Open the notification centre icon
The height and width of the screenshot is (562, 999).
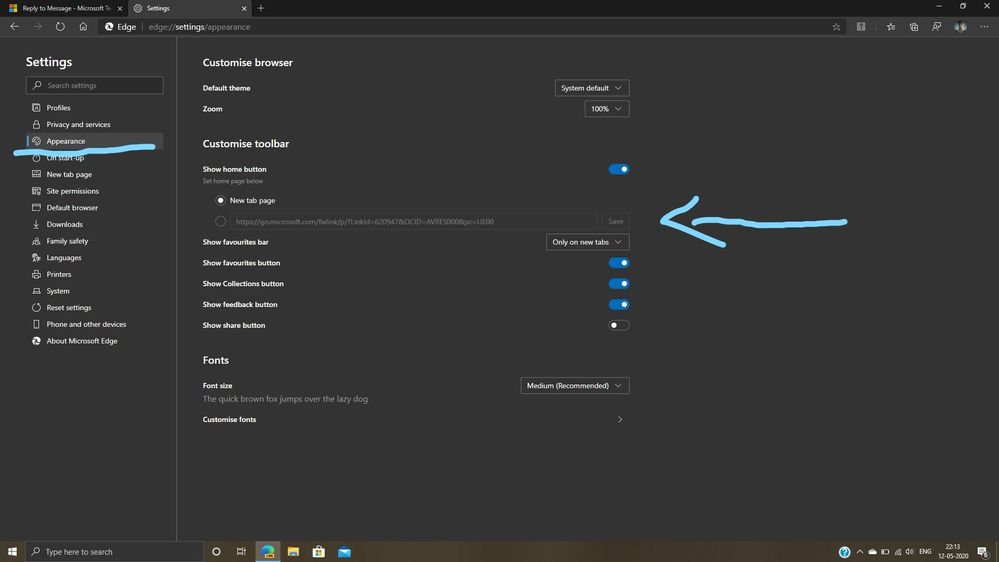984,552
